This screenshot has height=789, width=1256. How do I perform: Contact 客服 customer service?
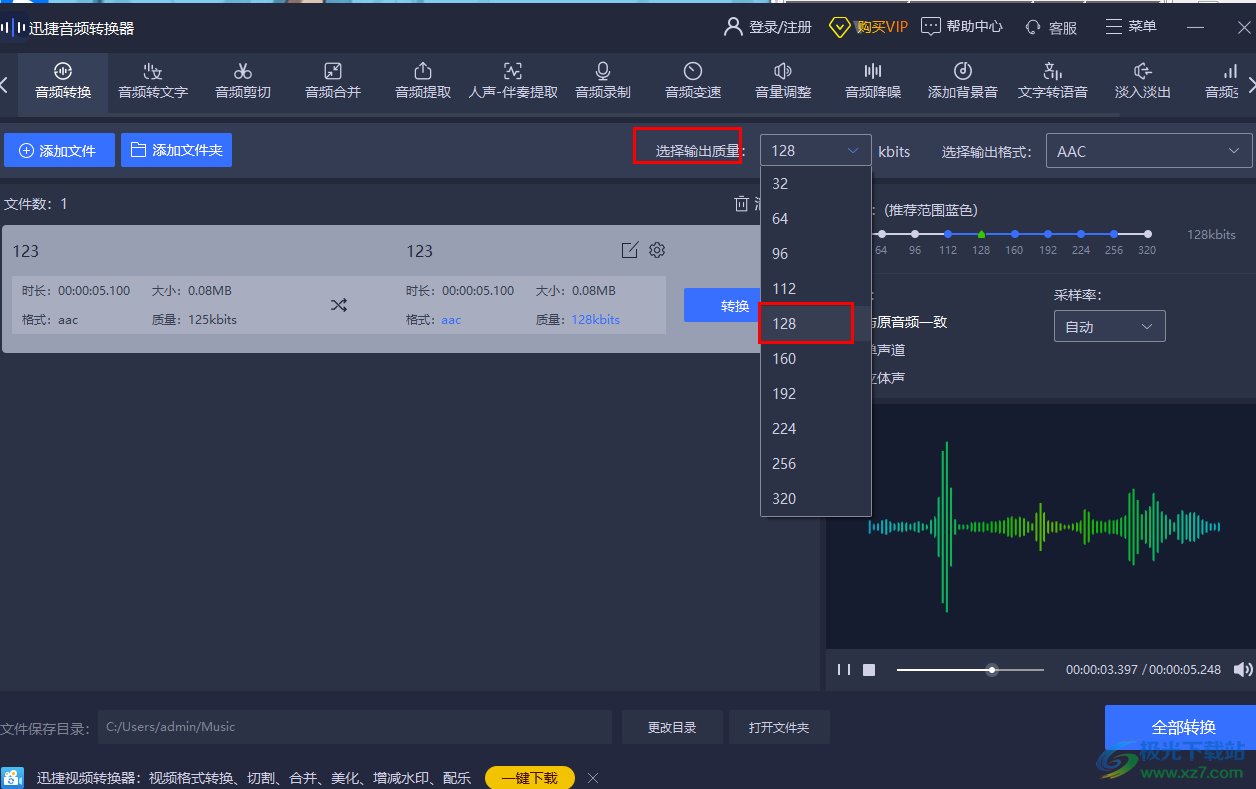click(1051, 28)
